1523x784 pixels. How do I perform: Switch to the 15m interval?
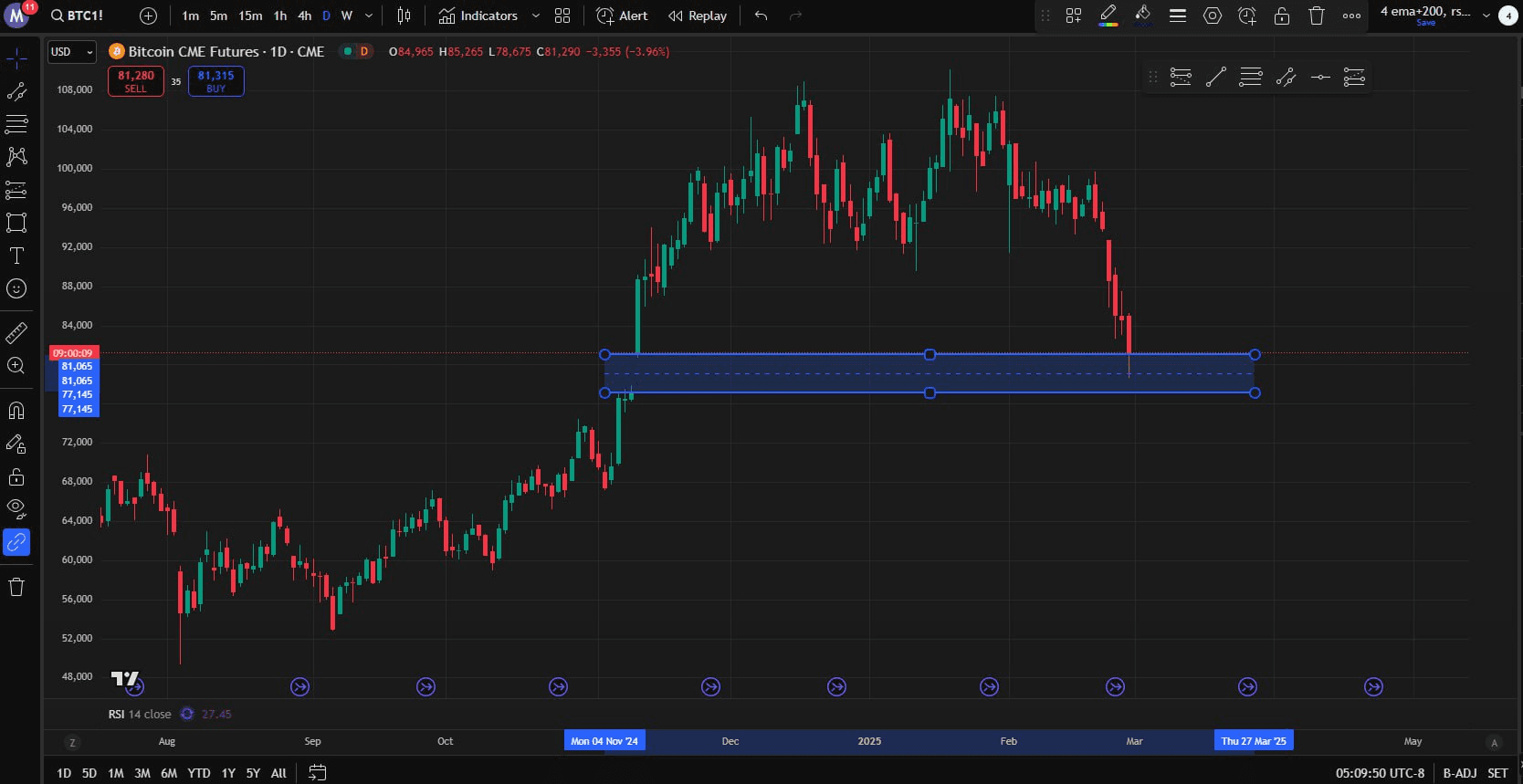tap(250, 16)
